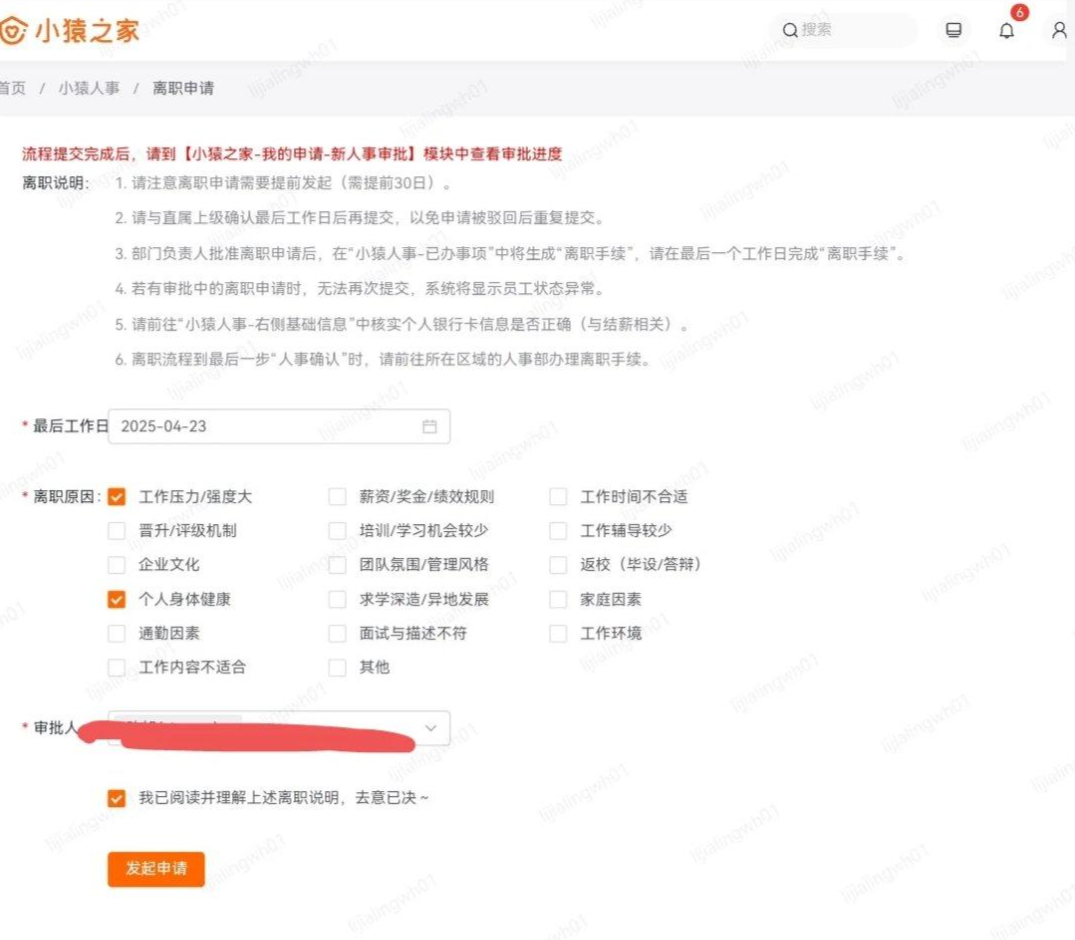The image size is (1075, 940).
Task: Click the search magnifier icon
Action: tap(792, 31)
